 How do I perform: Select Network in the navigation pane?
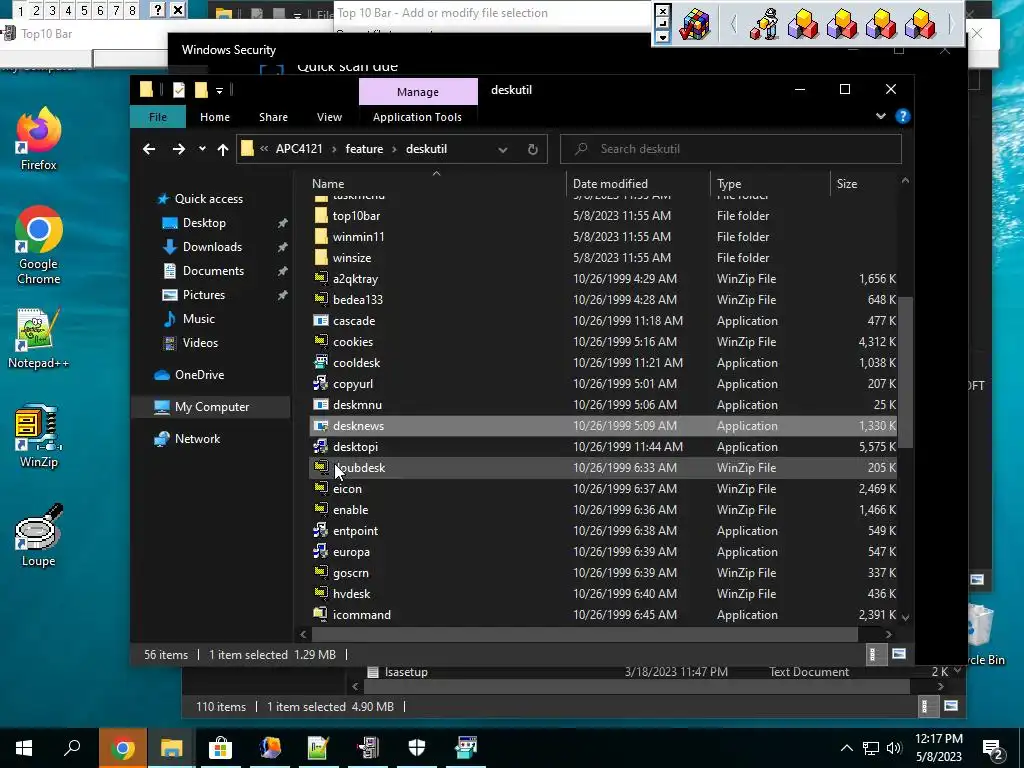pos(197,439)
